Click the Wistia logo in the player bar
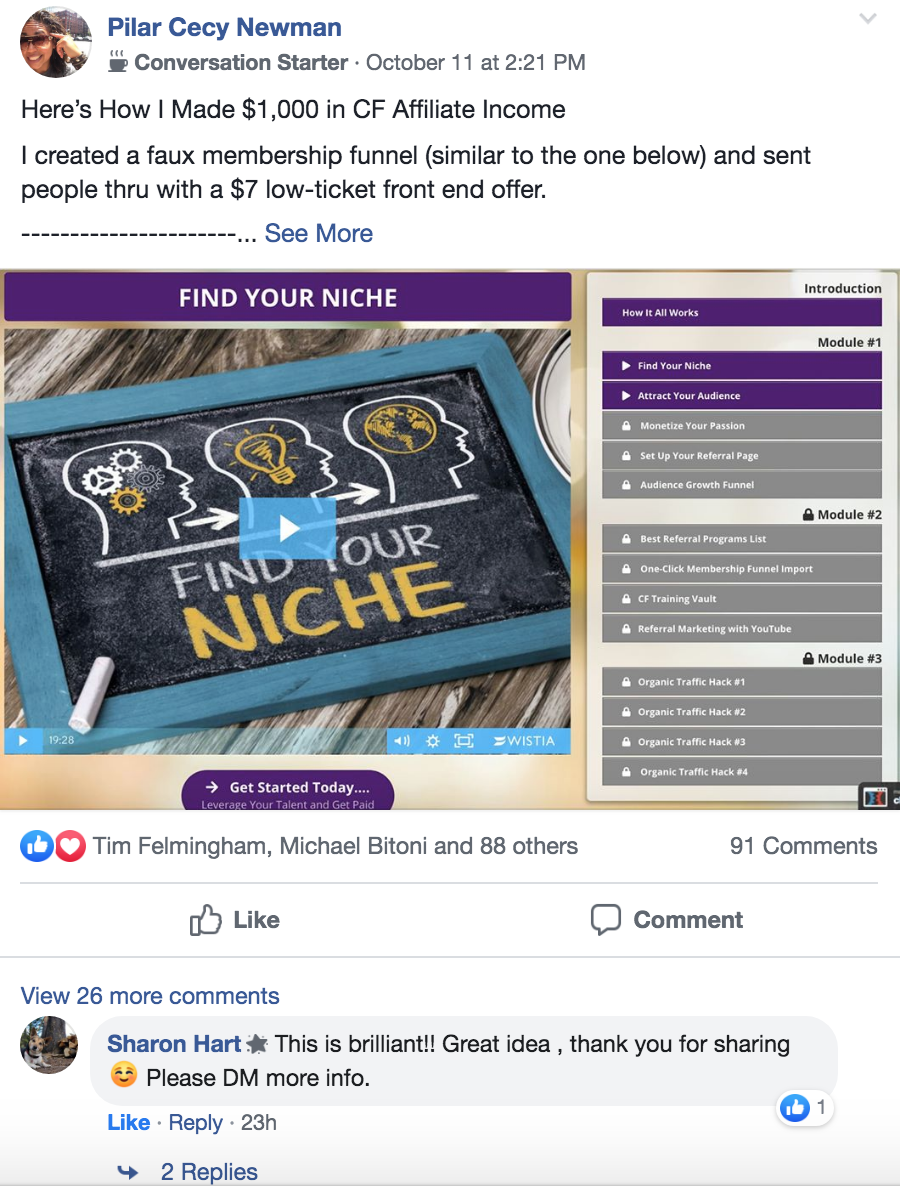 click(x=524, y=740)
